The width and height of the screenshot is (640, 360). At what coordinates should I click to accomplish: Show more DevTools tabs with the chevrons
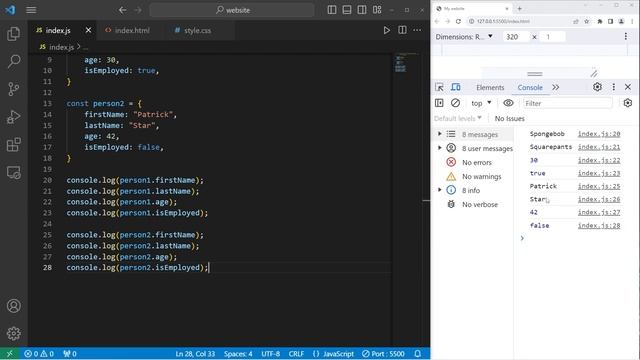[x=556, y=87]
